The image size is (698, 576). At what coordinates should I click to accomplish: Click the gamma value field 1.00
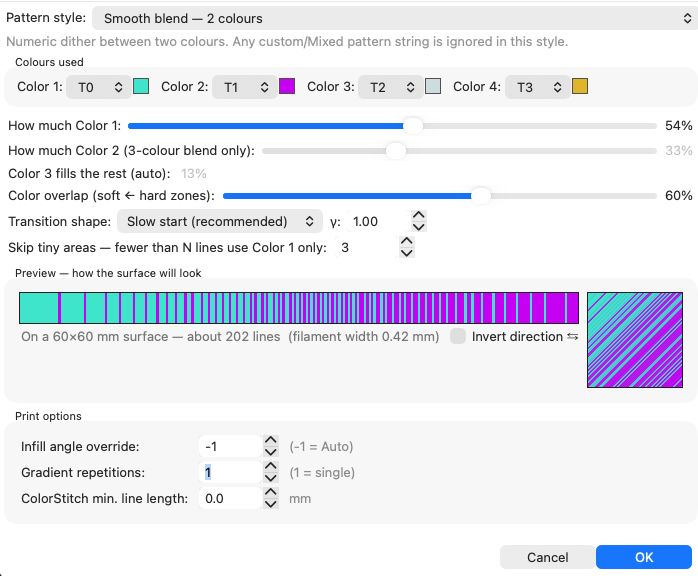378,221
